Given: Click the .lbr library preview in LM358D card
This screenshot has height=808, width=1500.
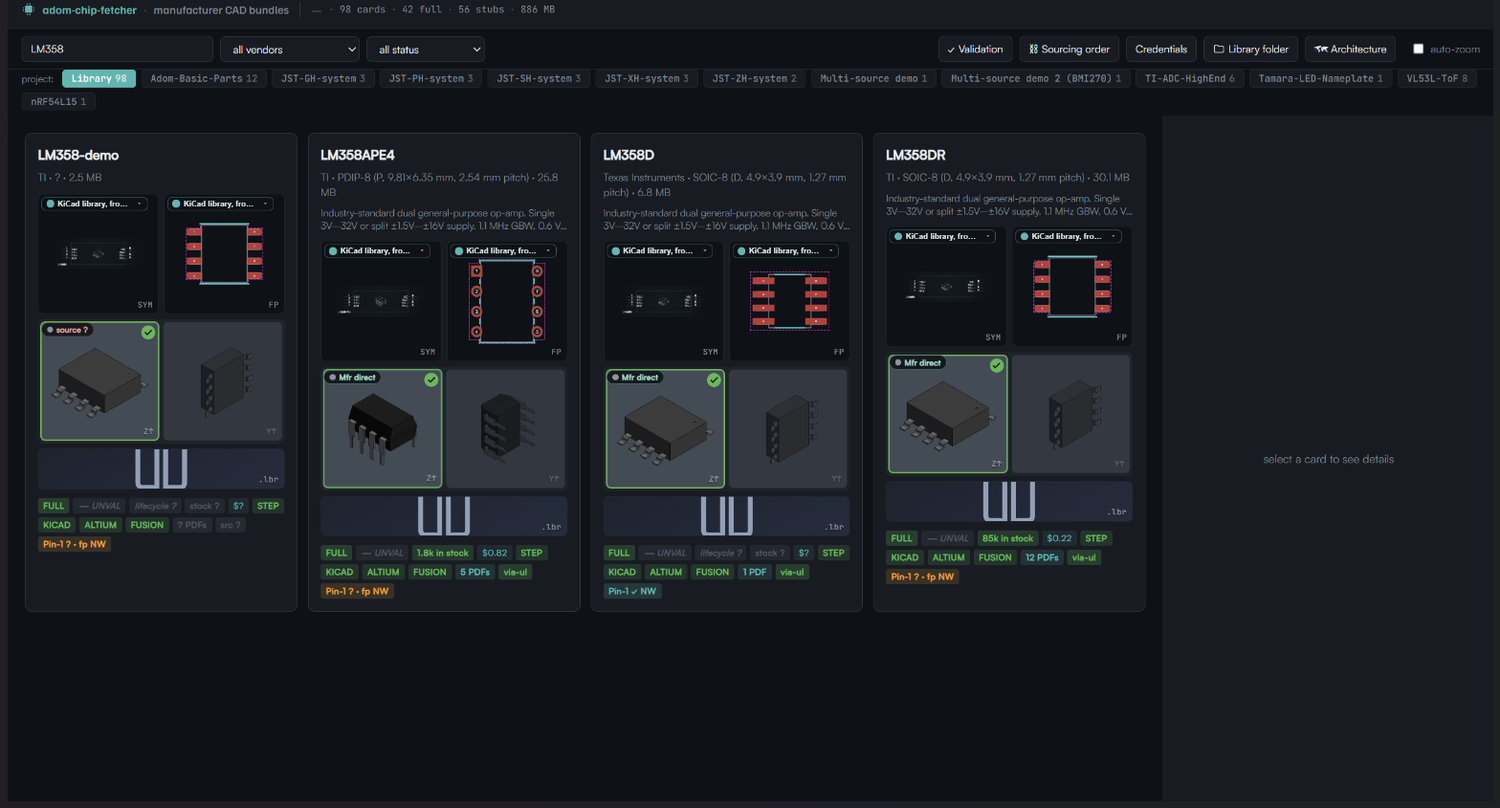Looking at the screenshot, I should pos(727,516).
